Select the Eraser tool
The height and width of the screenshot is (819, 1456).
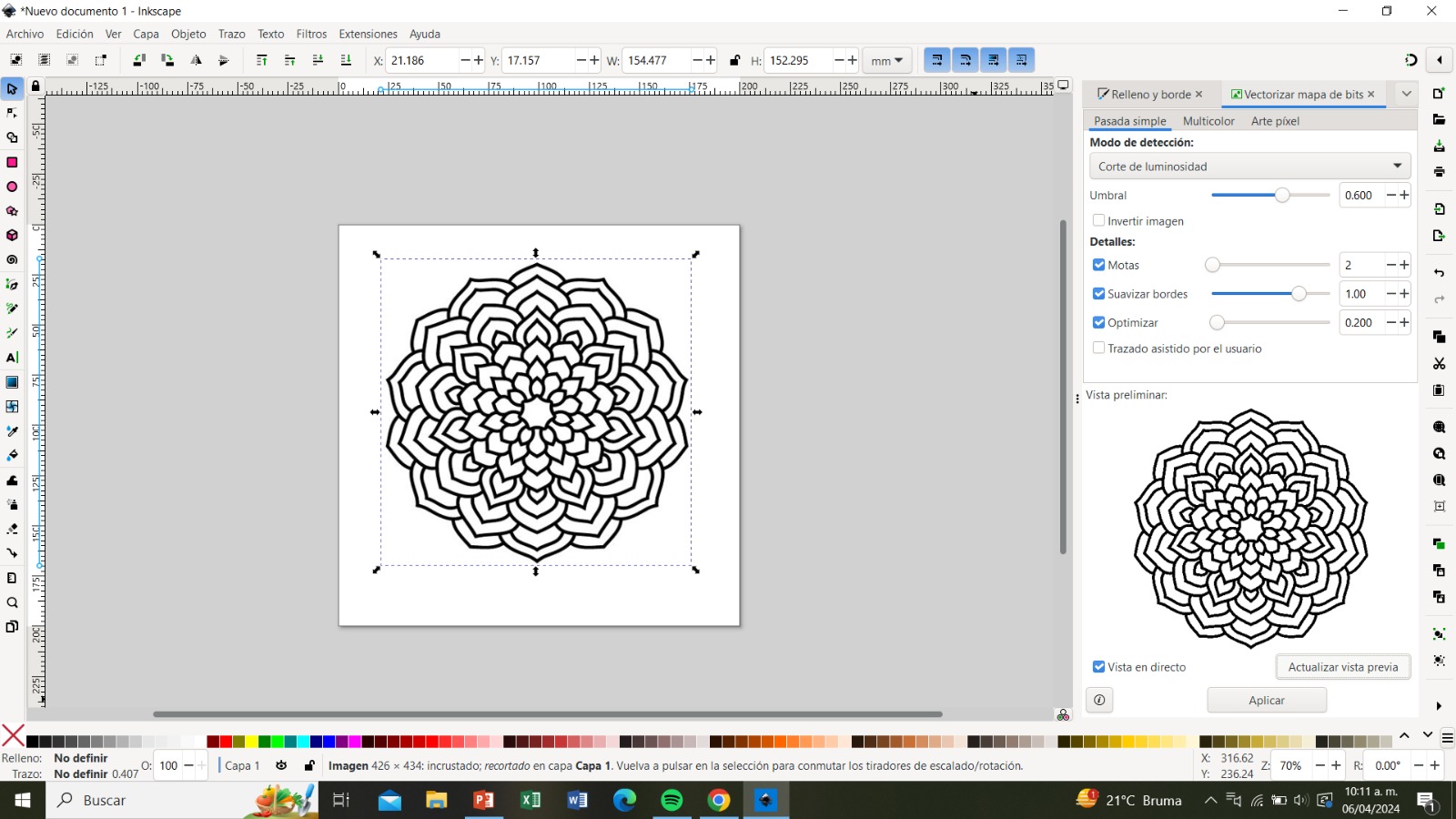[12, 529]
